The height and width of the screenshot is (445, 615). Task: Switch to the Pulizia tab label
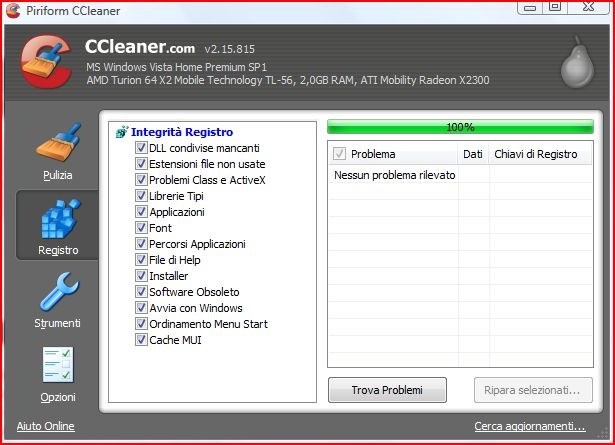click(x=58, y=175)
